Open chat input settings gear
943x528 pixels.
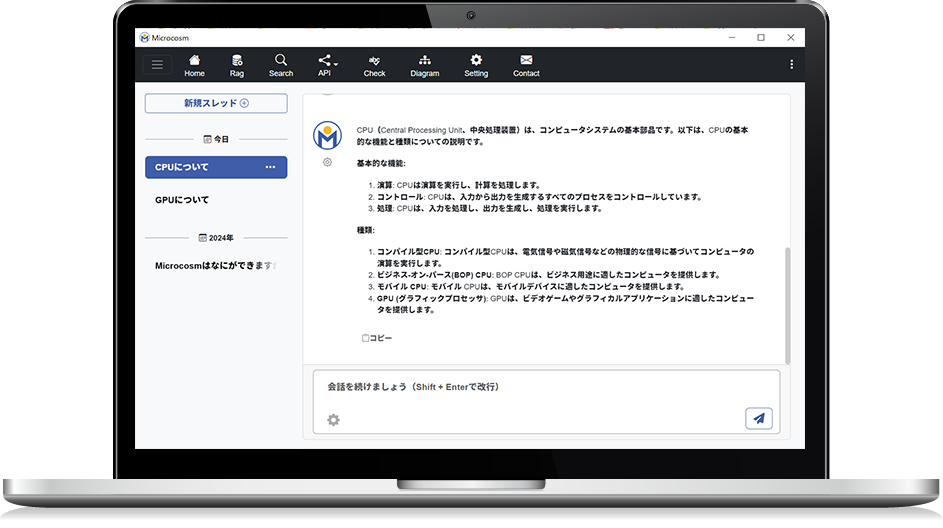[333, 420]
